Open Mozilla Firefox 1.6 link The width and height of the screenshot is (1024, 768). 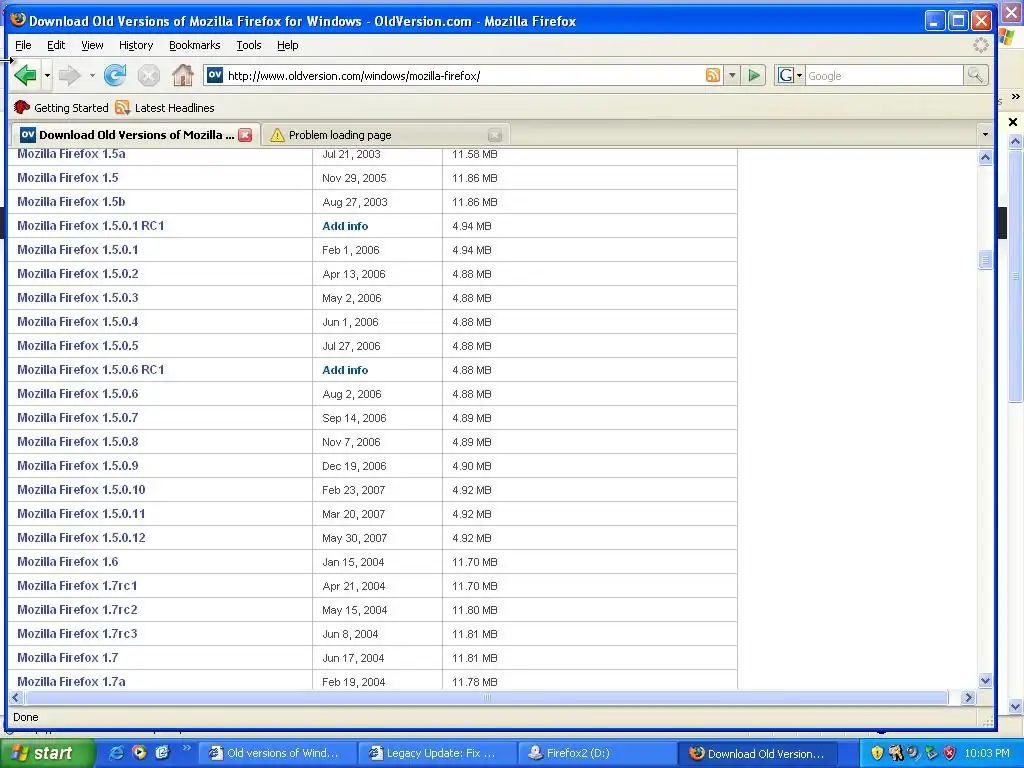[x=67, y=562]
